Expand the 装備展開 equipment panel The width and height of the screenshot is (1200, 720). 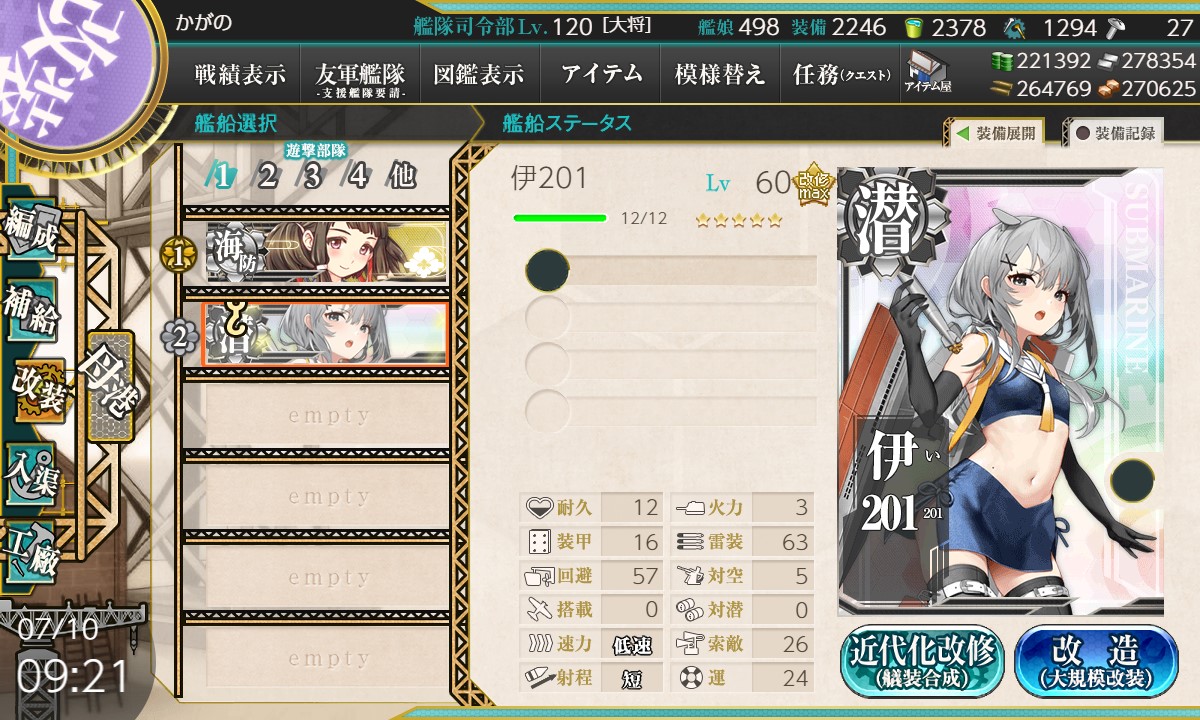point(994,132)
